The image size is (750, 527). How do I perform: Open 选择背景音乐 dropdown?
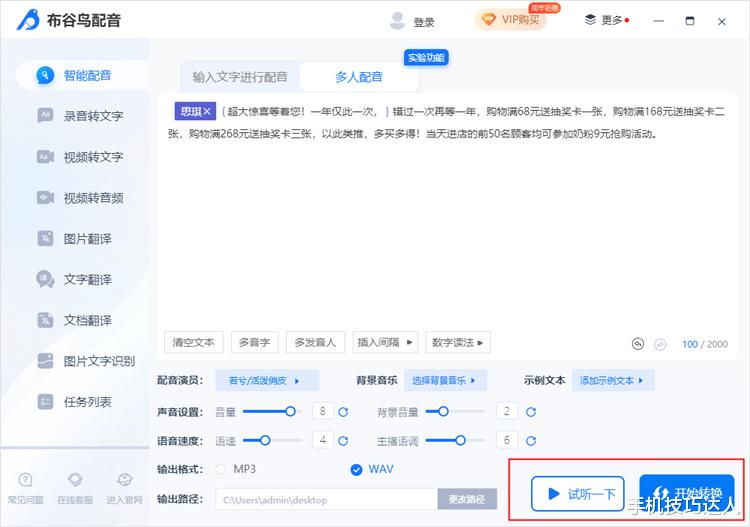pos(445,381)
